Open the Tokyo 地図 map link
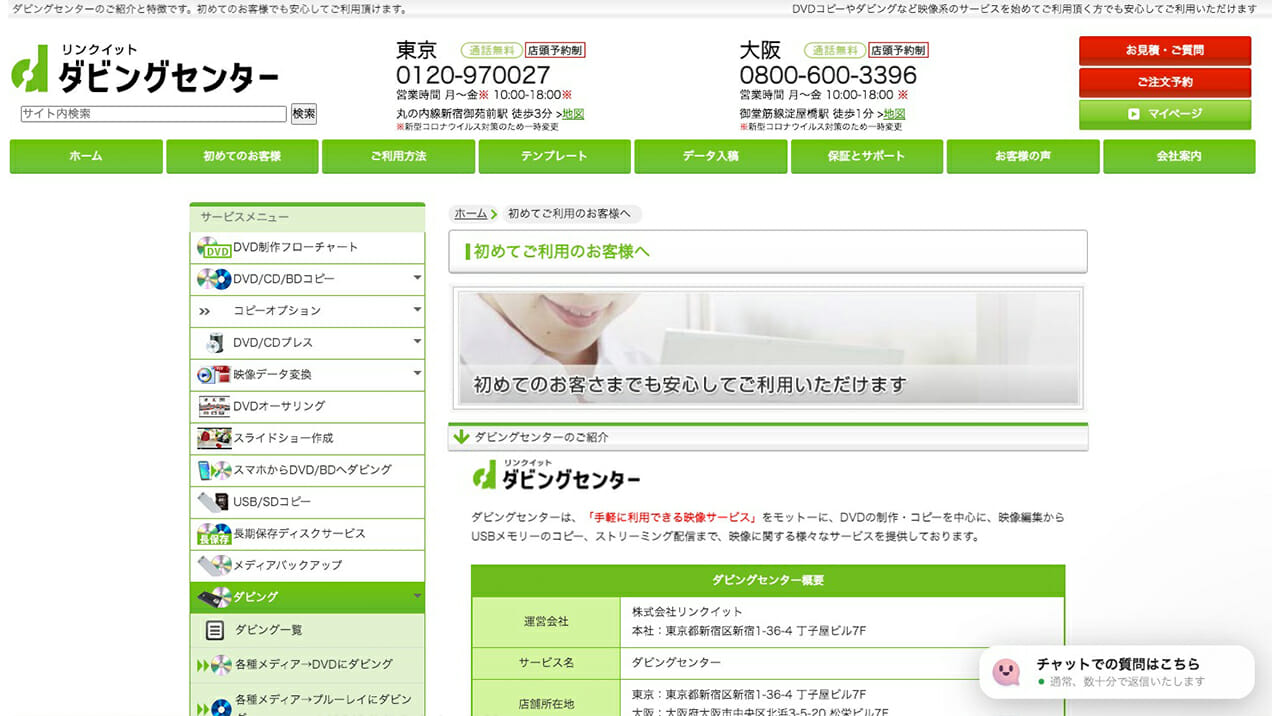The image size is (1281, 716). coord(573,114)
